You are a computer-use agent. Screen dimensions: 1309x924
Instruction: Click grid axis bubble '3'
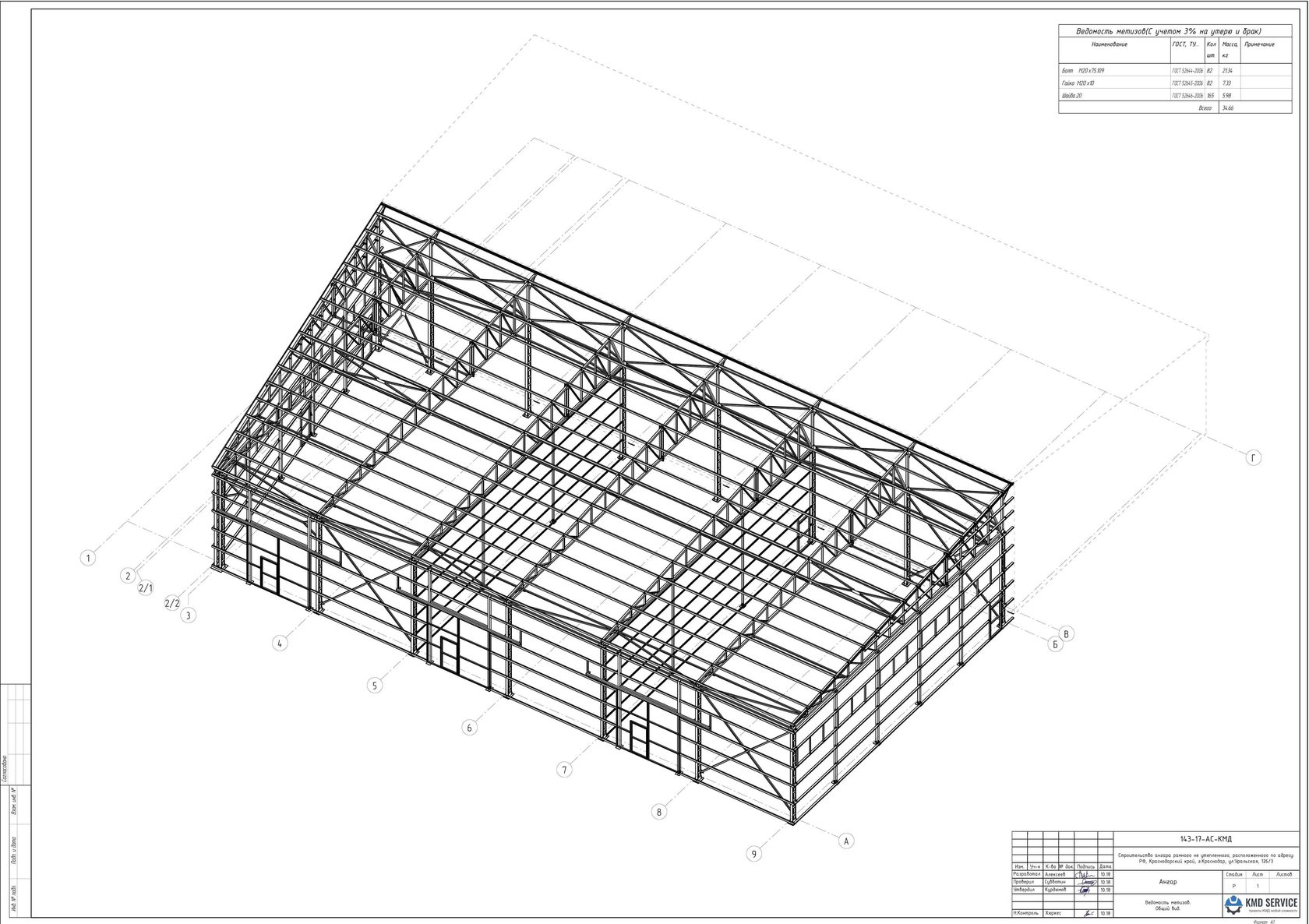188,615
